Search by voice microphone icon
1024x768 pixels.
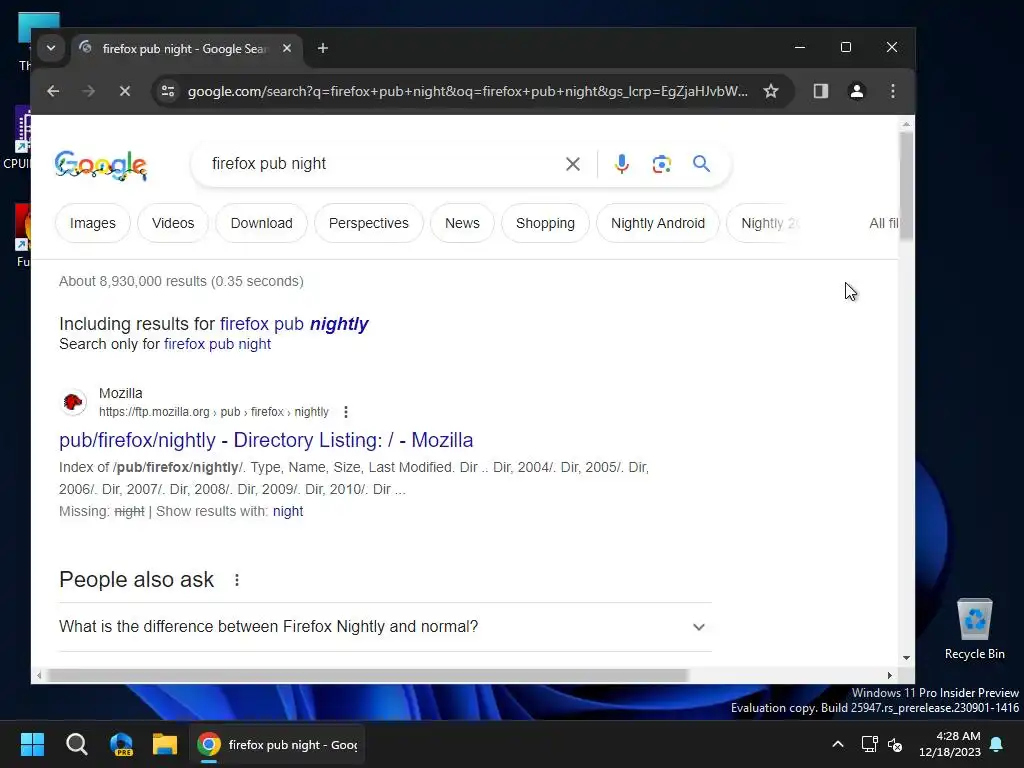(622, 164)
